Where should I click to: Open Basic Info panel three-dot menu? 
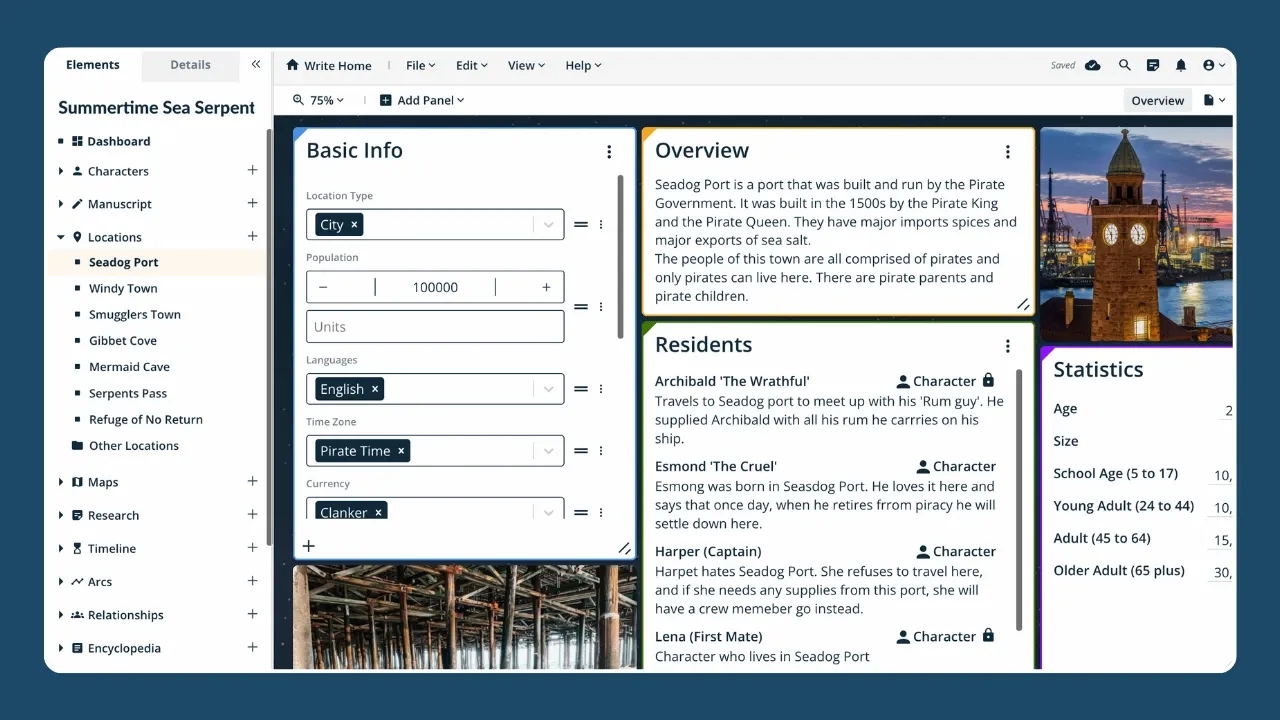pos(609,152)
